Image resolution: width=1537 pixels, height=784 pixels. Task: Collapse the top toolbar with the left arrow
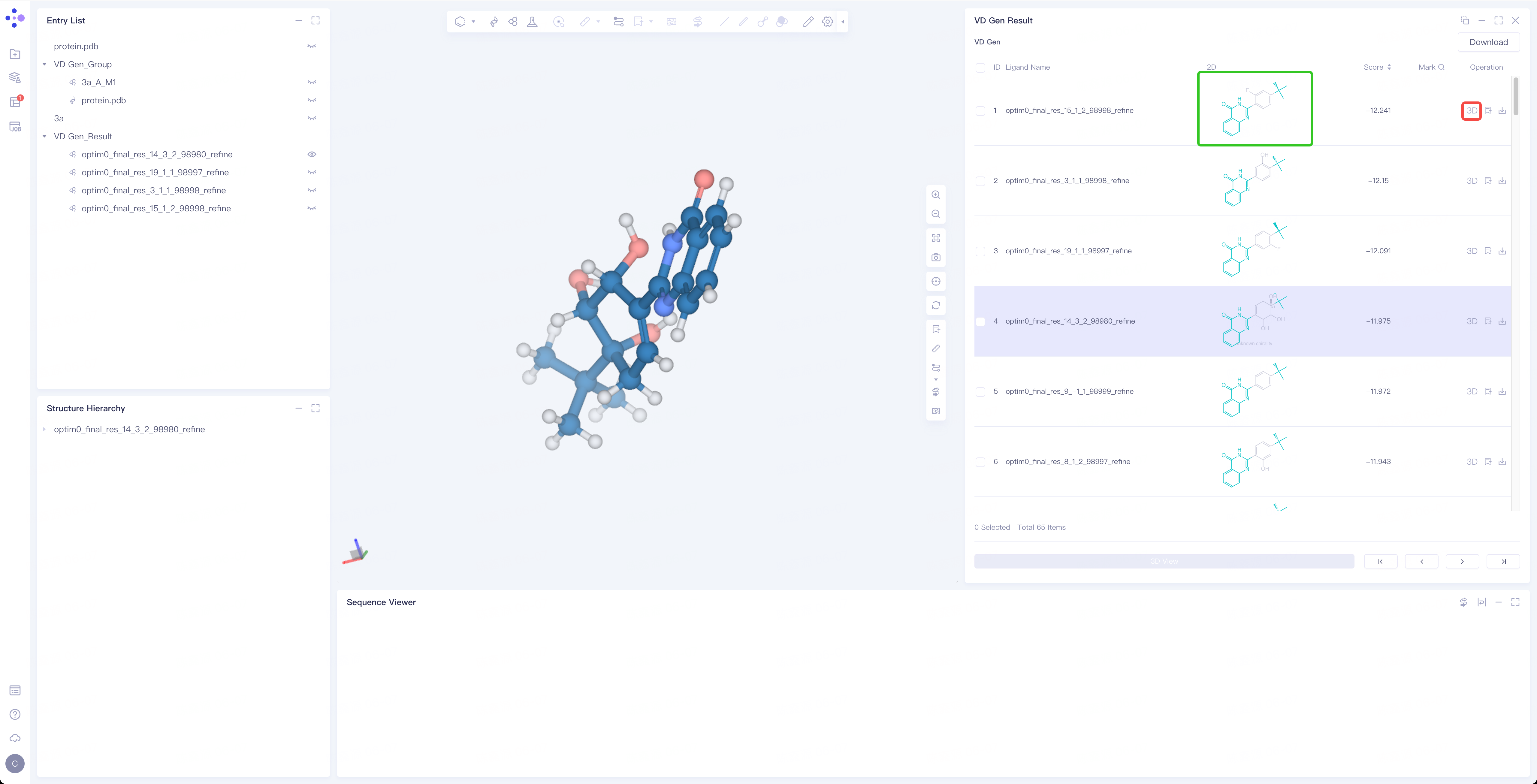point(842,22)
